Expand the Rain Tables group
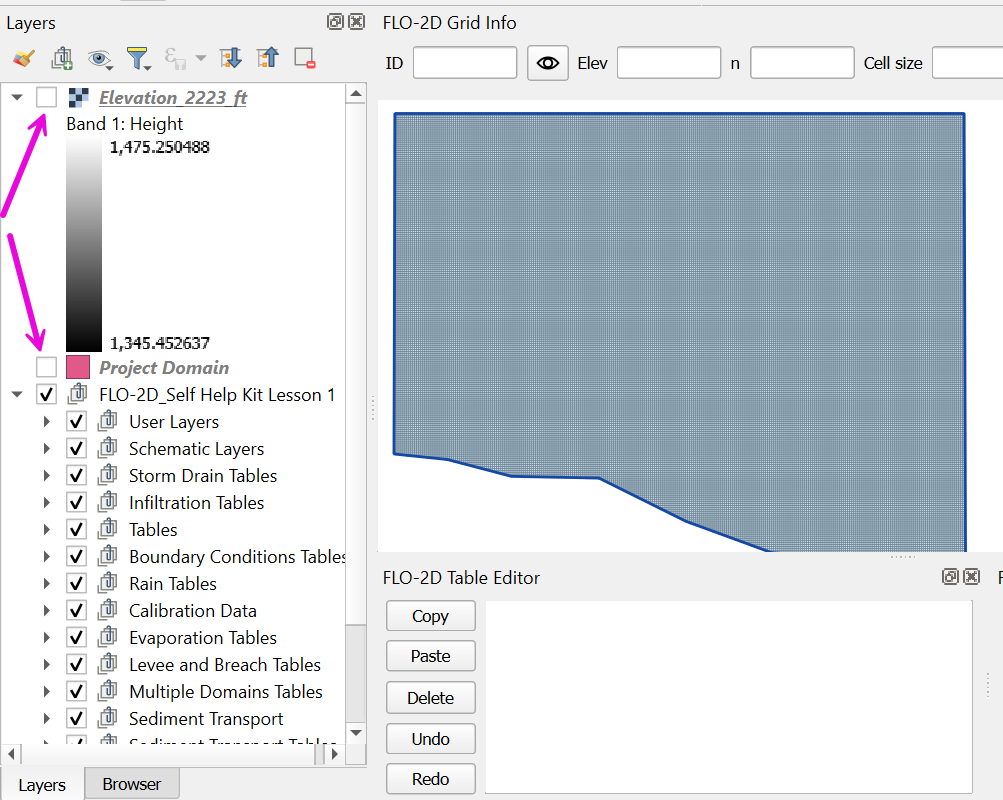1003x800 pixels. tap(47, 584)
